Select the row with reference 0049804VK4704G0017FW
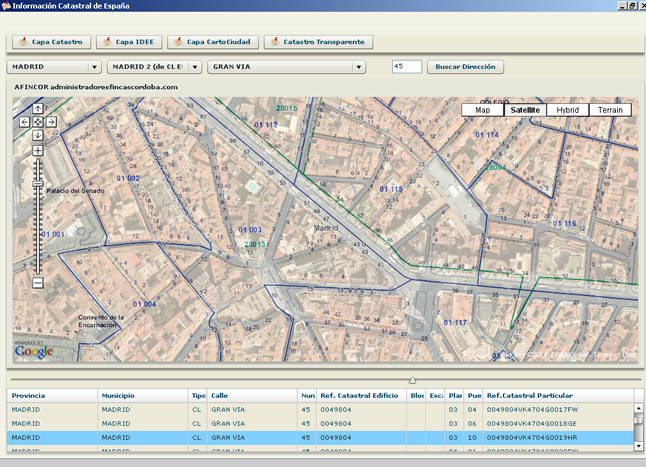The image size is (646, 467). (x=320, y=410)
